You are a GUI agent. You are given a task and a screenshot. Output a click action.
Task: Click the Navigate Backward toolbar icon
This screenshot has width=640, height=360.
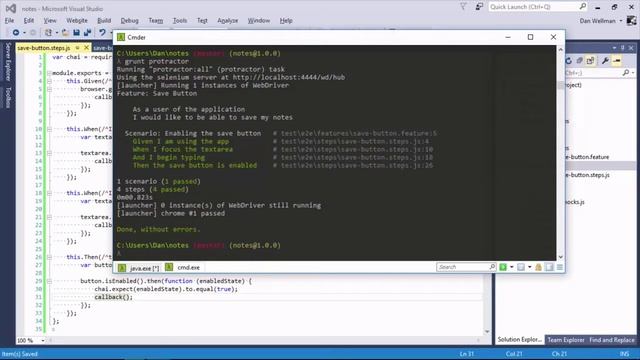click(x=16, y=32)
